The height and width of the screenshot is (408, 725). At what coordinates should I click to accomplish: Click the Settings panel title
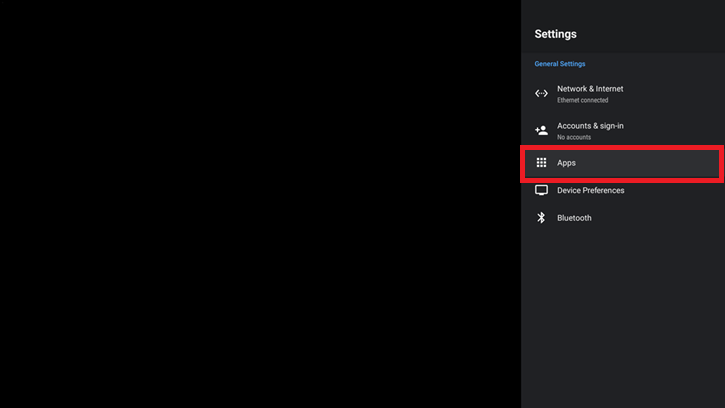point(555,34)
